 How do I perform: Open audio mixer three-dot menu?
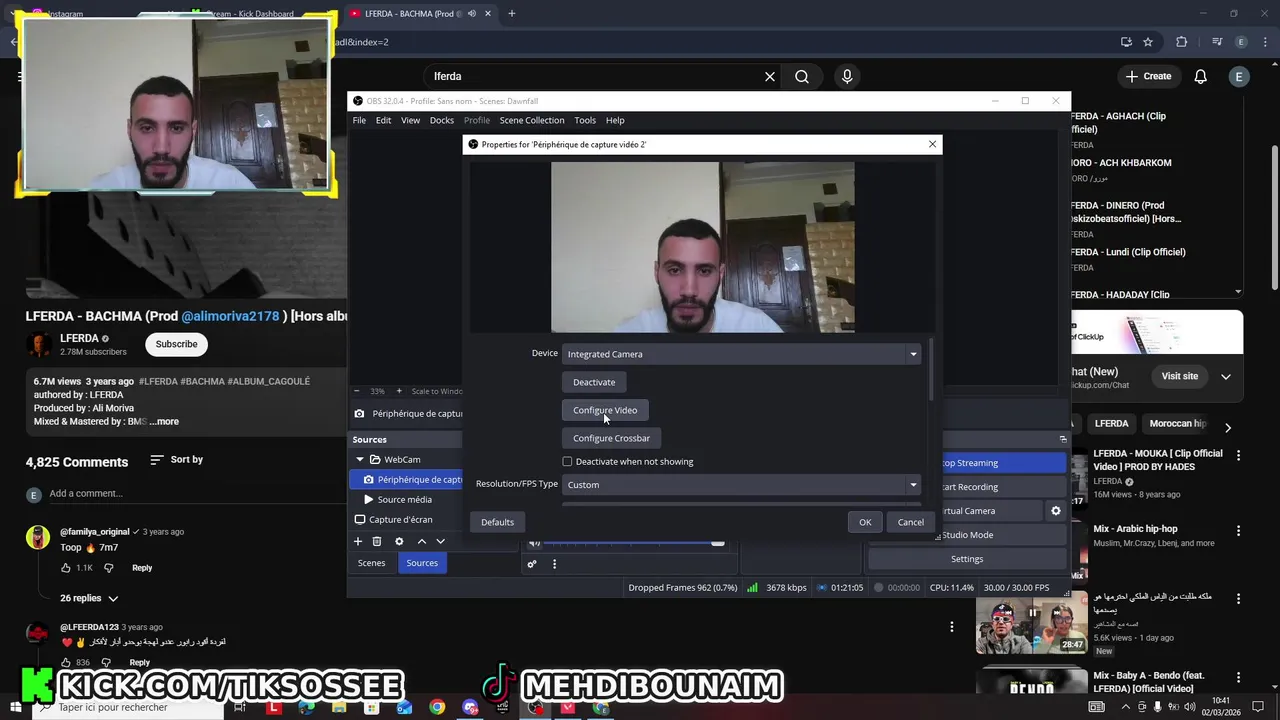coord(554,564)
